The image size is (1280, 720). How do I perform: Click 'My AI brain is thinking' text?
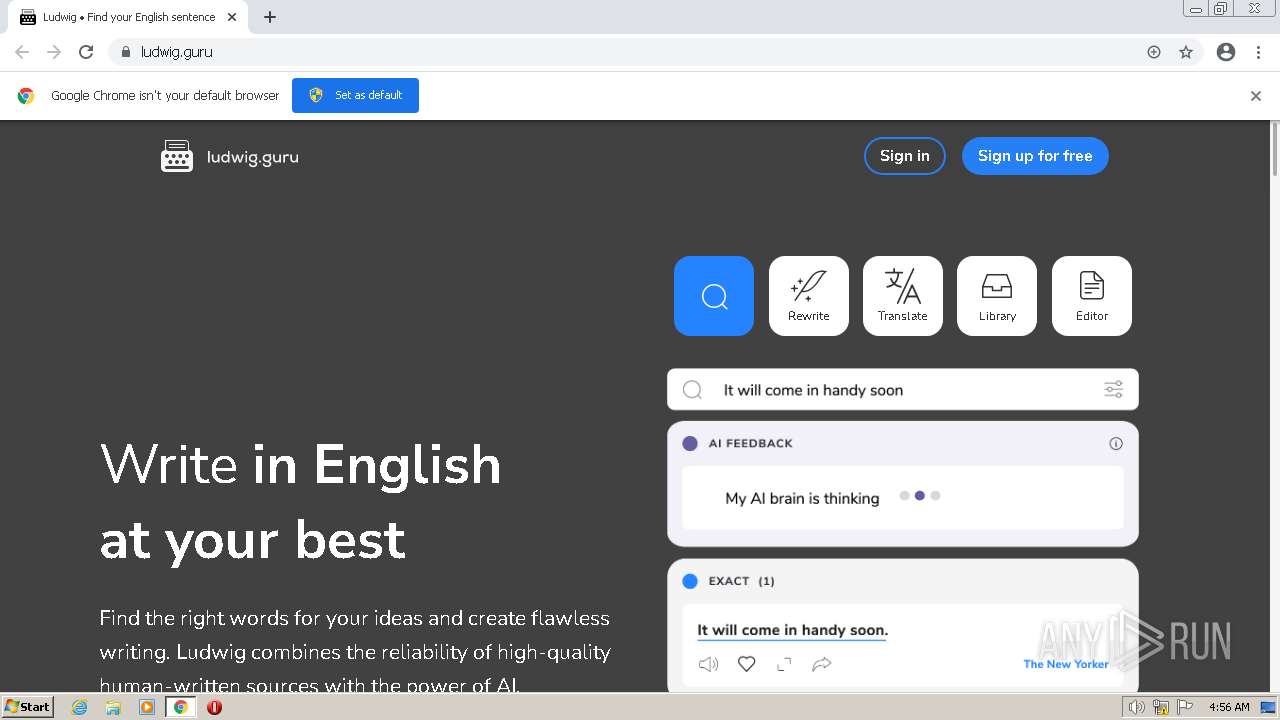tap(802, 498)
